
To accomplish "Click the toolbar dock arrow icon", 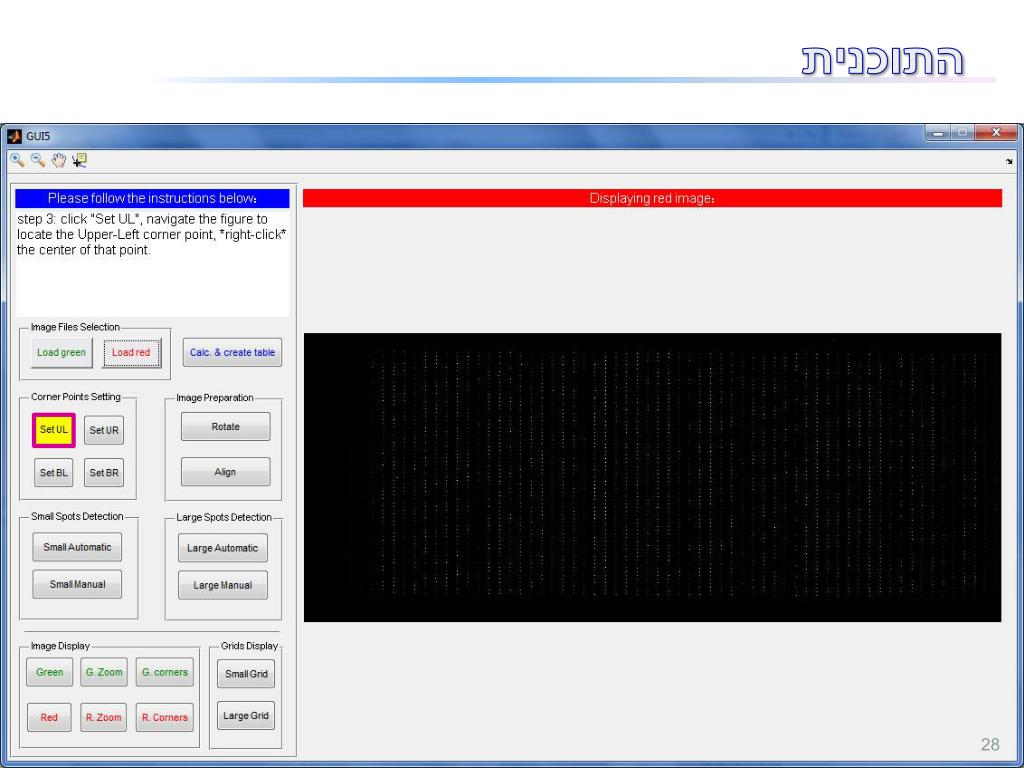I will [1009, 161].
